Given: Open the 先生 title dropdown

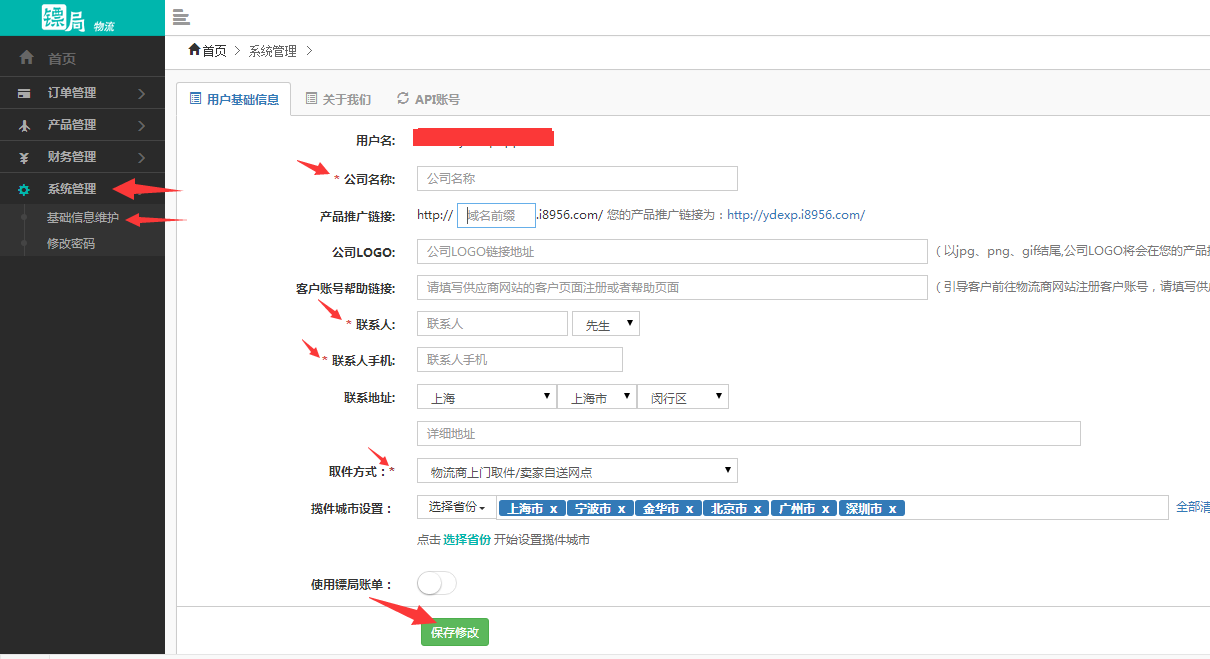Looking at the screenshot, I should [x=605, y=324].
